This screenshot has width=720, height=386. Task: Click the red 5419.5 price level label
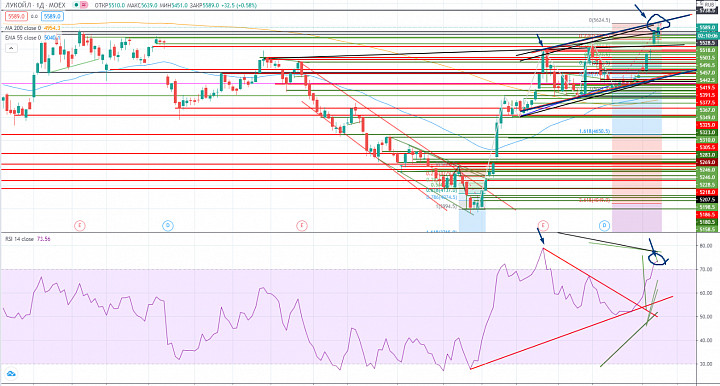click(x=707, y=87)
